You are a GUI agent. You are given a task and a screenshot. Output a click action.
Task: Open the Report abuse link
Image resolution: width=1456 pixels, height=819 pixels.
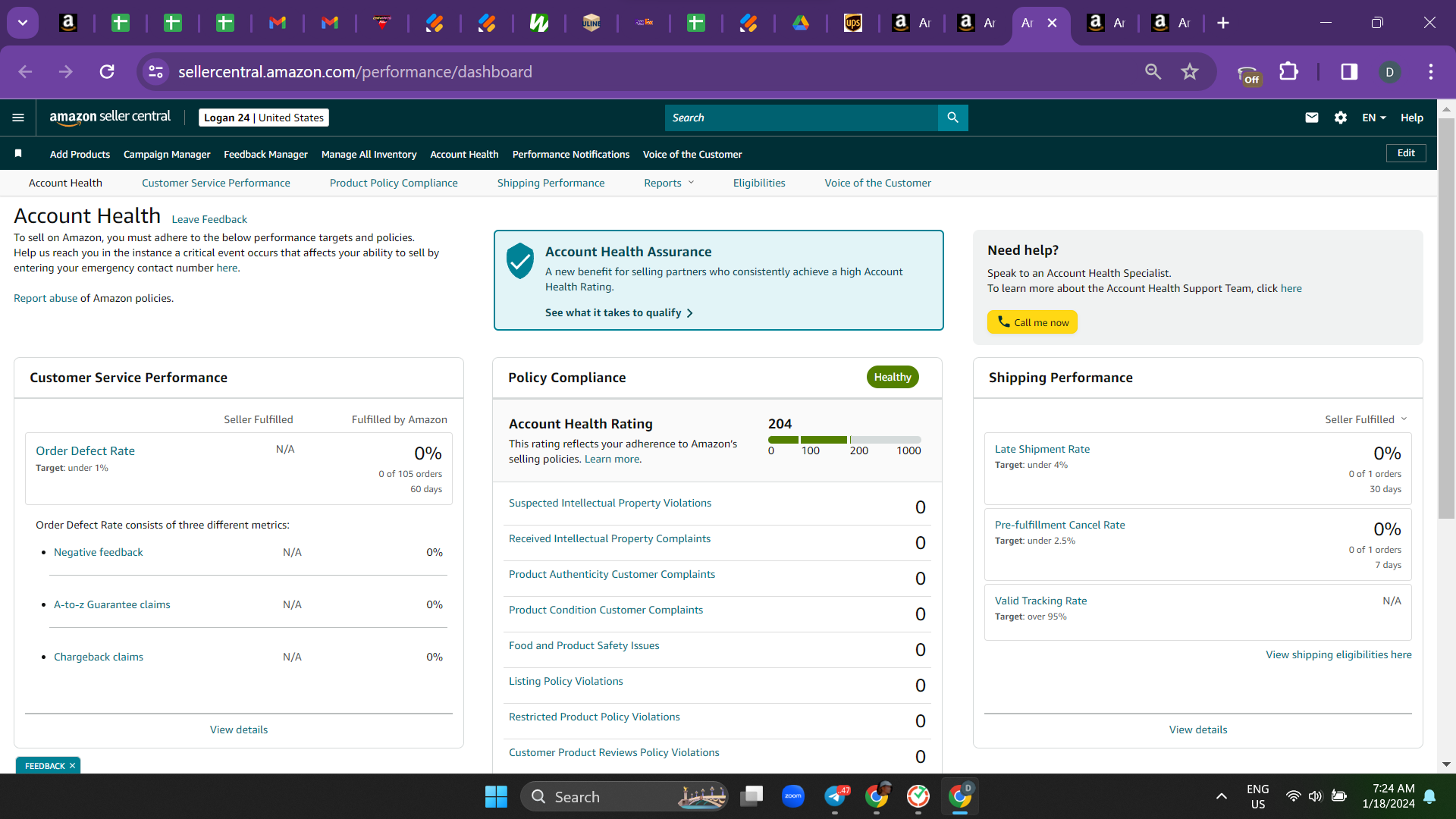[45, 298]
